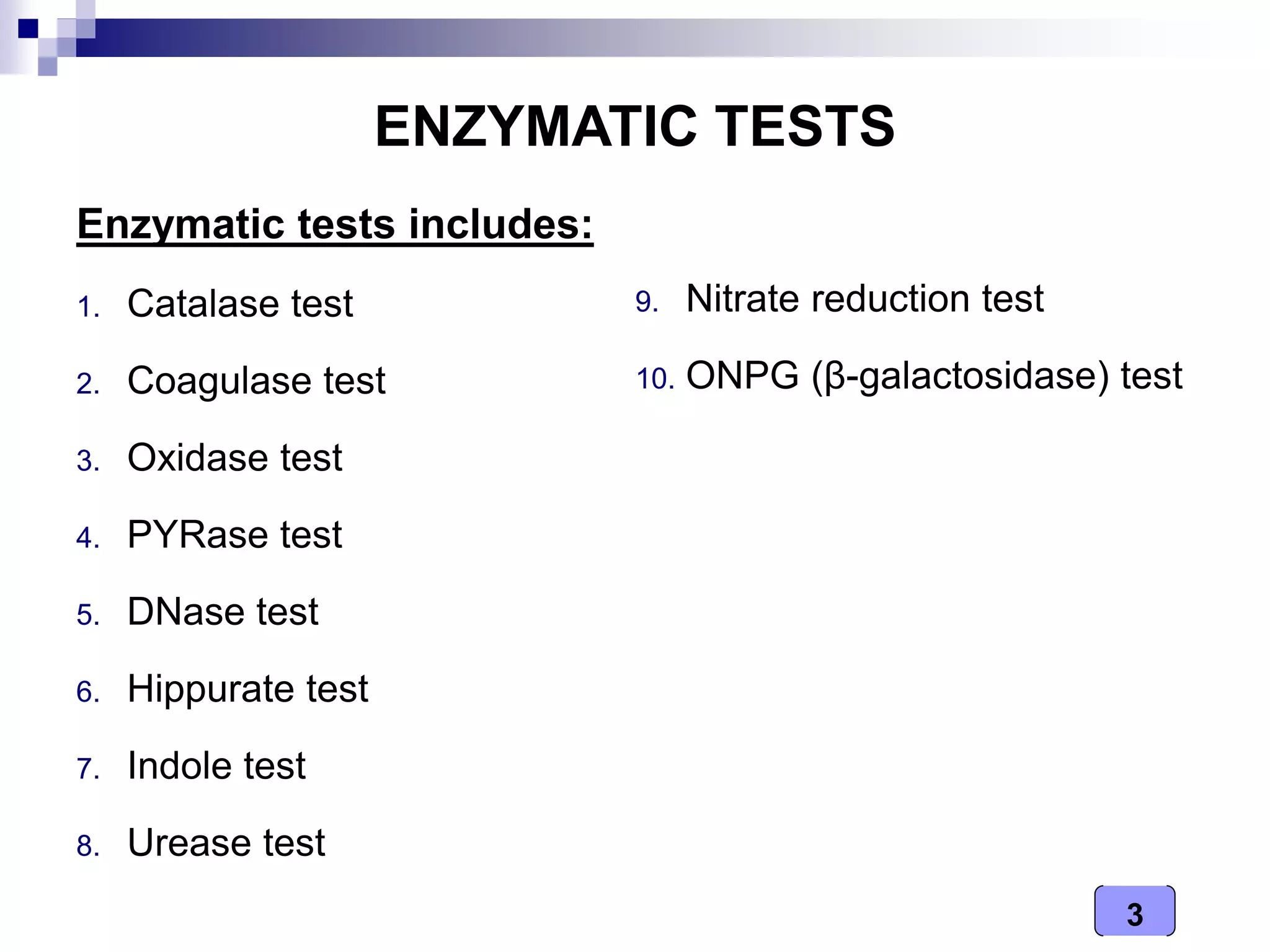This screenshot has width=1270, height=952.
Task: Click the Oxidase test entry
Action: pos(234,458)
